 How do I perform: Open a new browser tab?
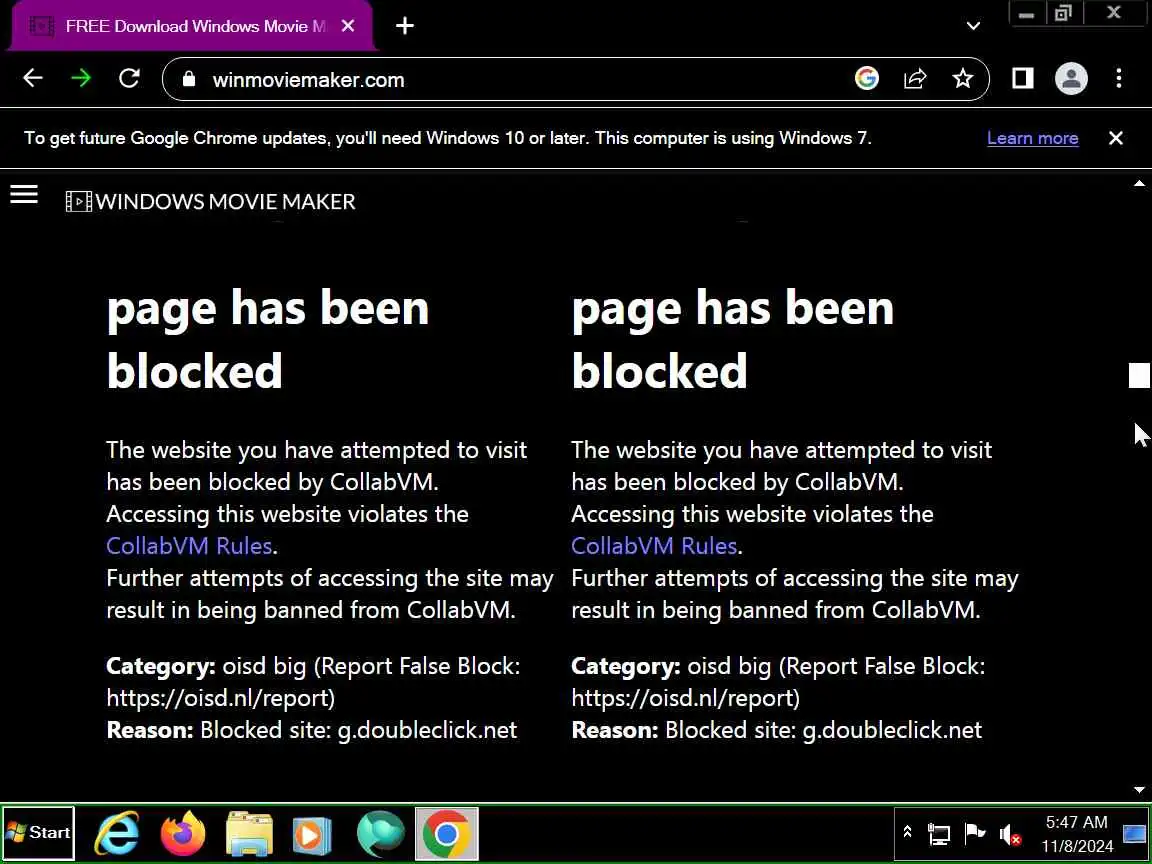(x=405, y=26)
